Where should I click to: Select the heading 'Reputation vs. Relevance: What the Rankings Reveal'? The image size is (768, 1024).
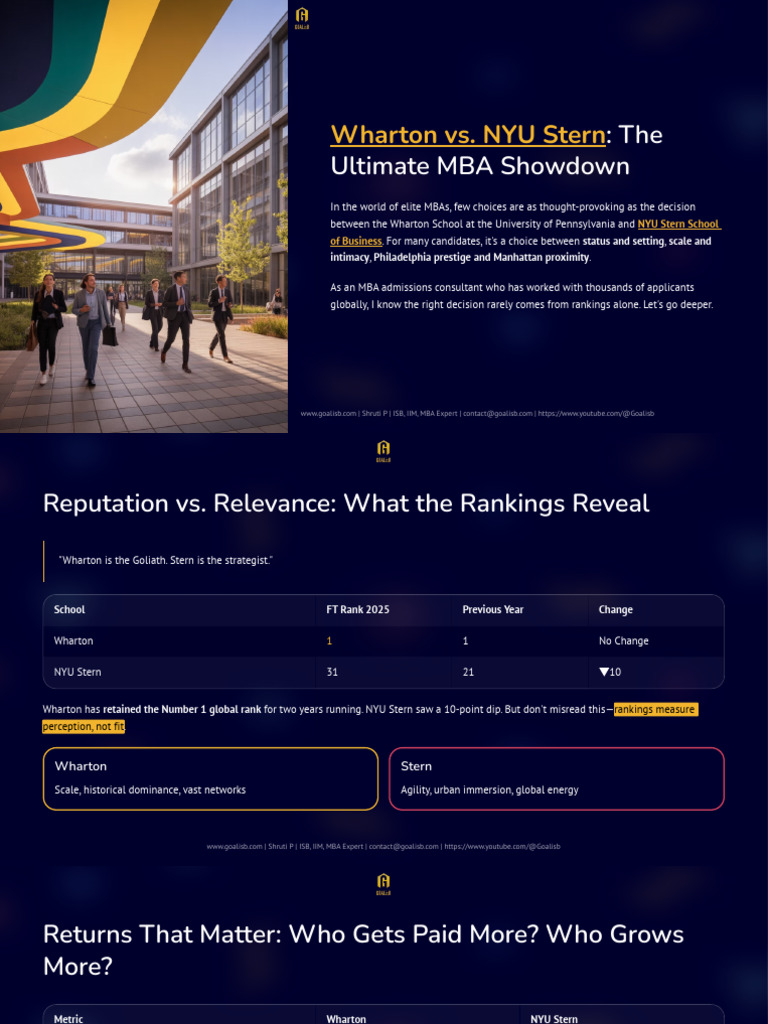coord(346,504)
